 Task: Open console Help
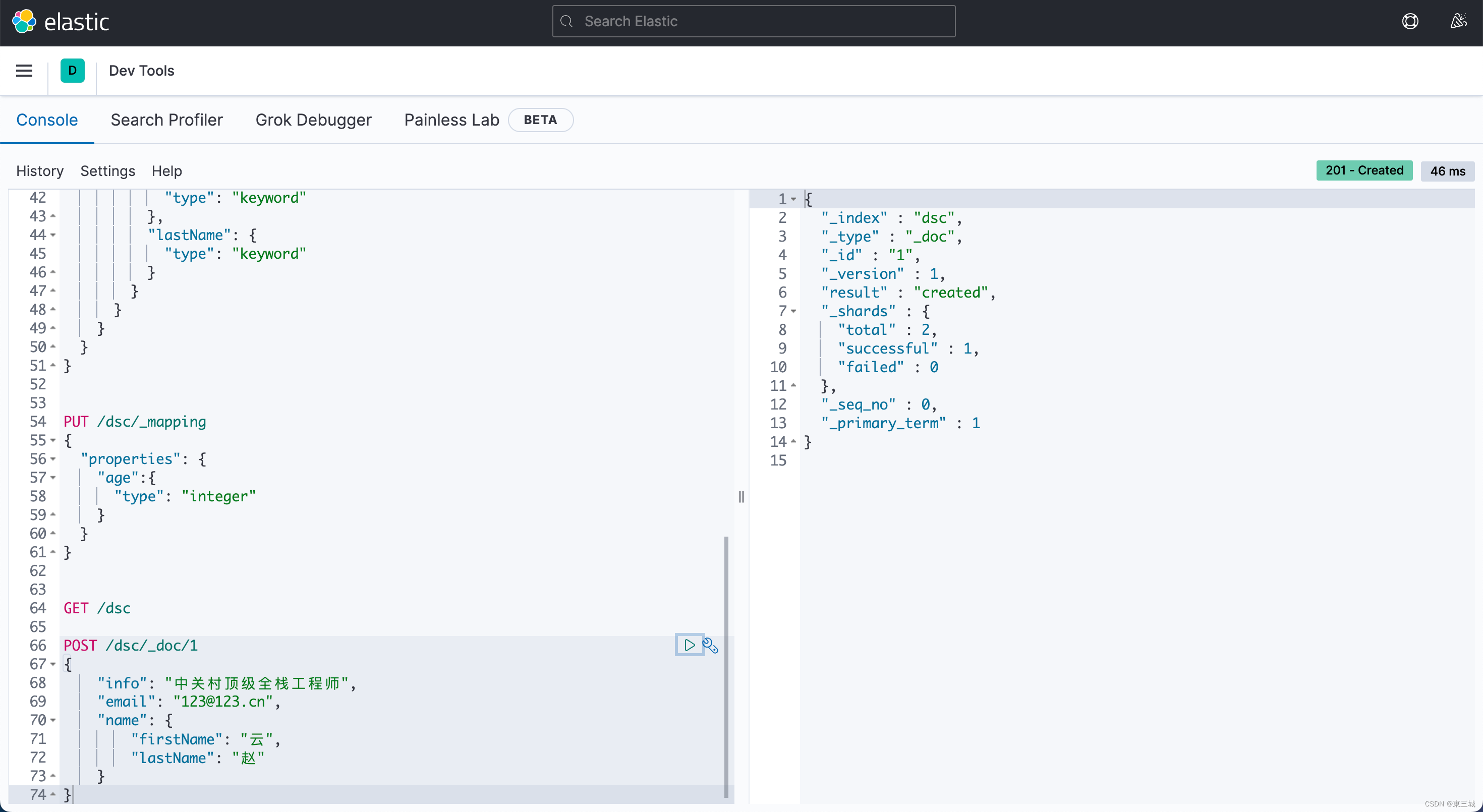(167, 171)
